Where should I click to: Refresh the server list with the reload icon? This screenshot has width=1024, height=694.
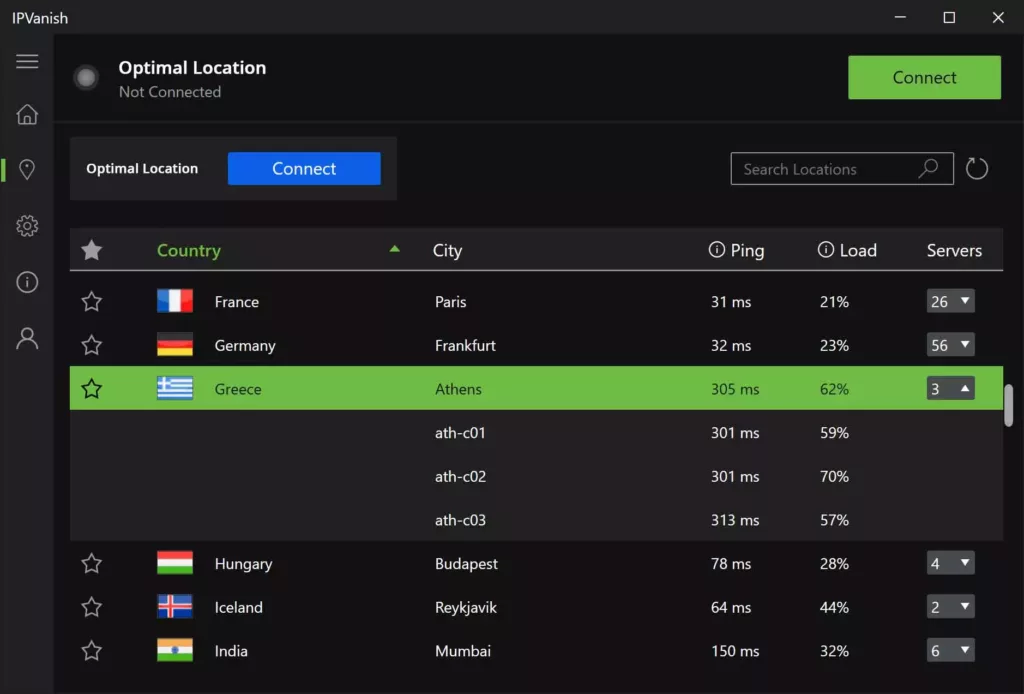pyautogui.click(x=976, y=168)
